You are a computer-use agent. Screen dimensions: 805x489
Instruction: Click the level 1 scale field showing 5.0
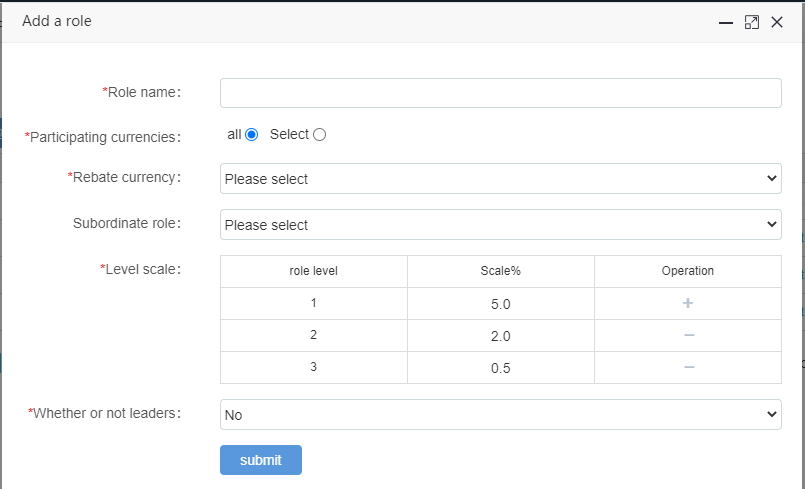point(500,304)
